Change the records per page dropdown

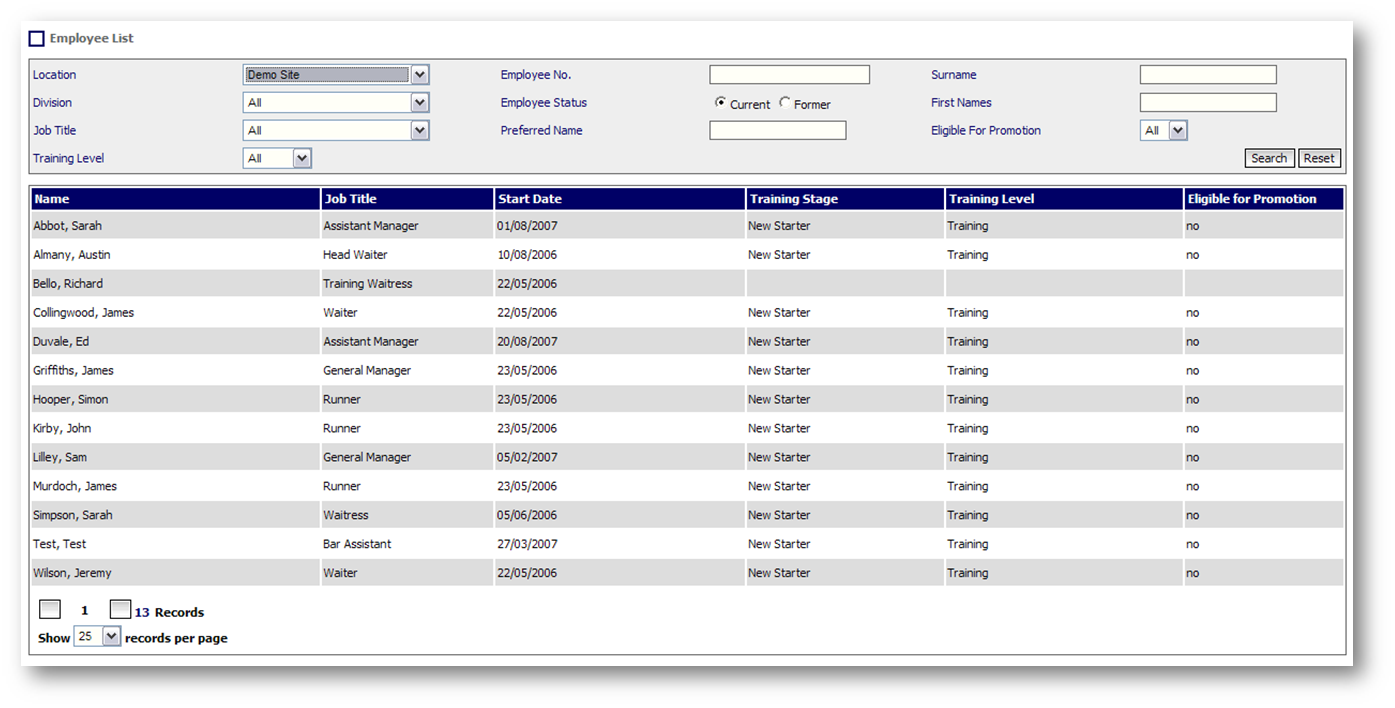click(111, 637)
